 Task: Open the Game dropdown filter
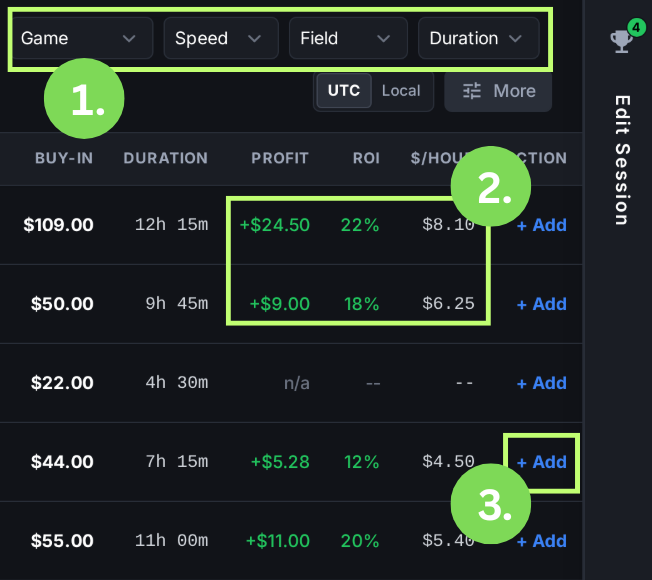click(80, 38)
